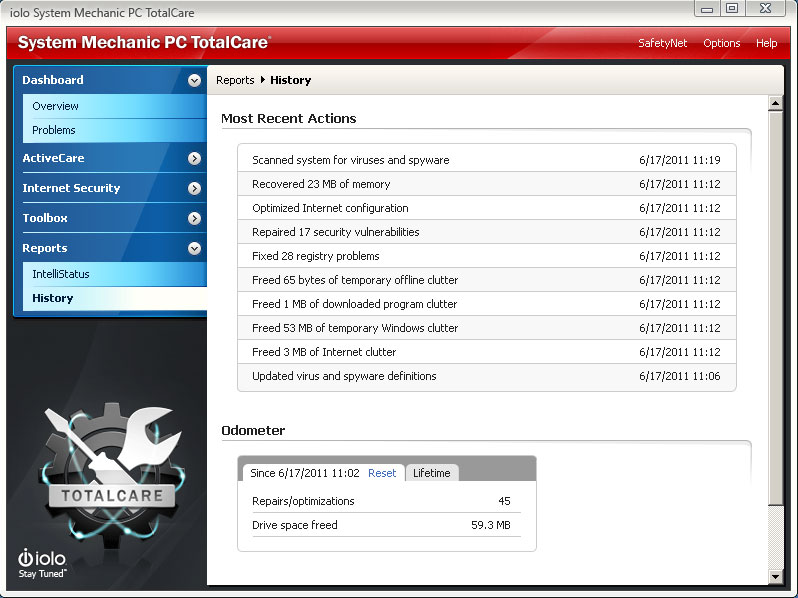Select History under Reports

point(115,298)
